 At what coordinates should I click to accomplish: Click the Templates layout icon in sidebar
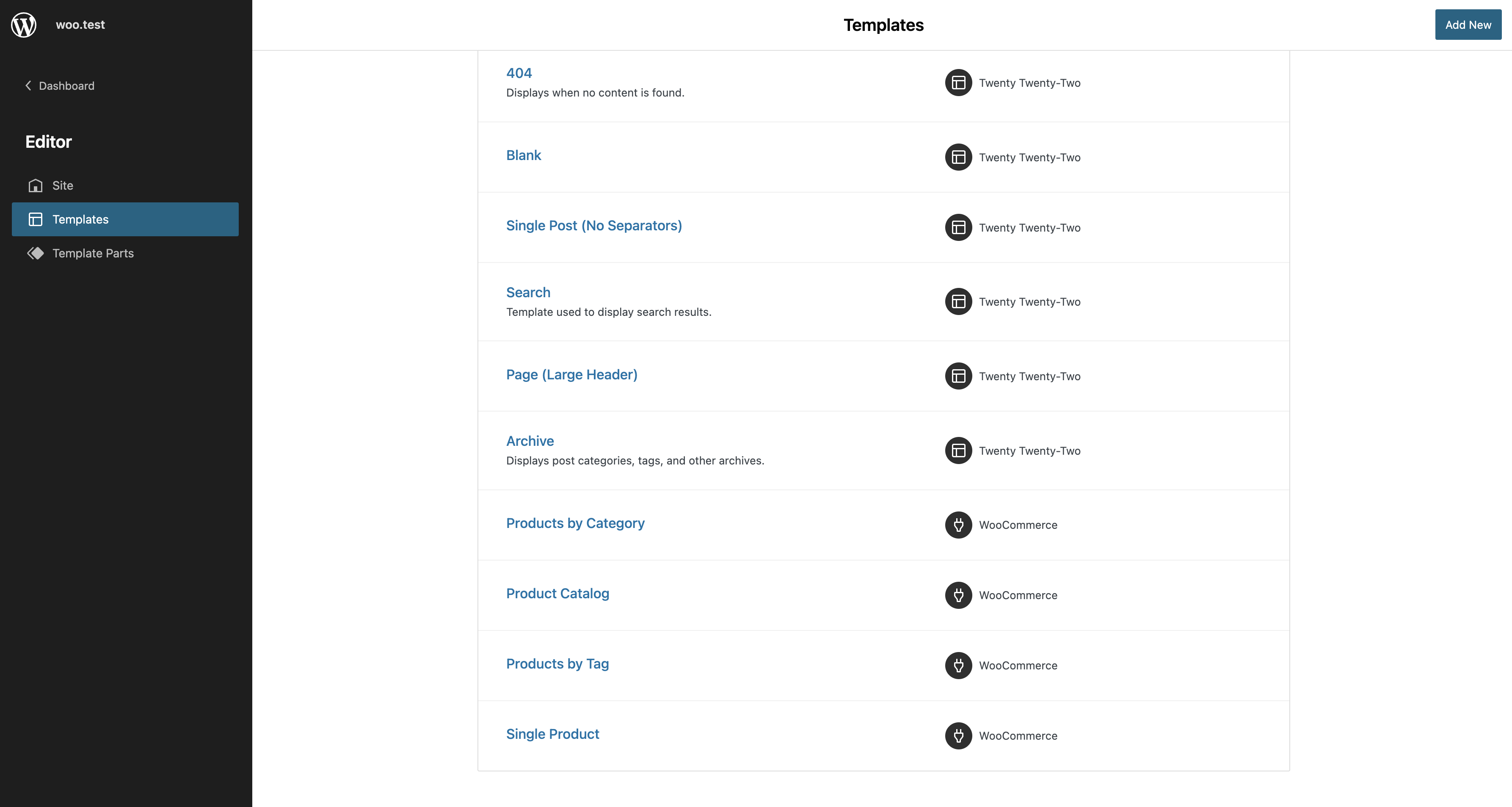[x=35, y=219]
